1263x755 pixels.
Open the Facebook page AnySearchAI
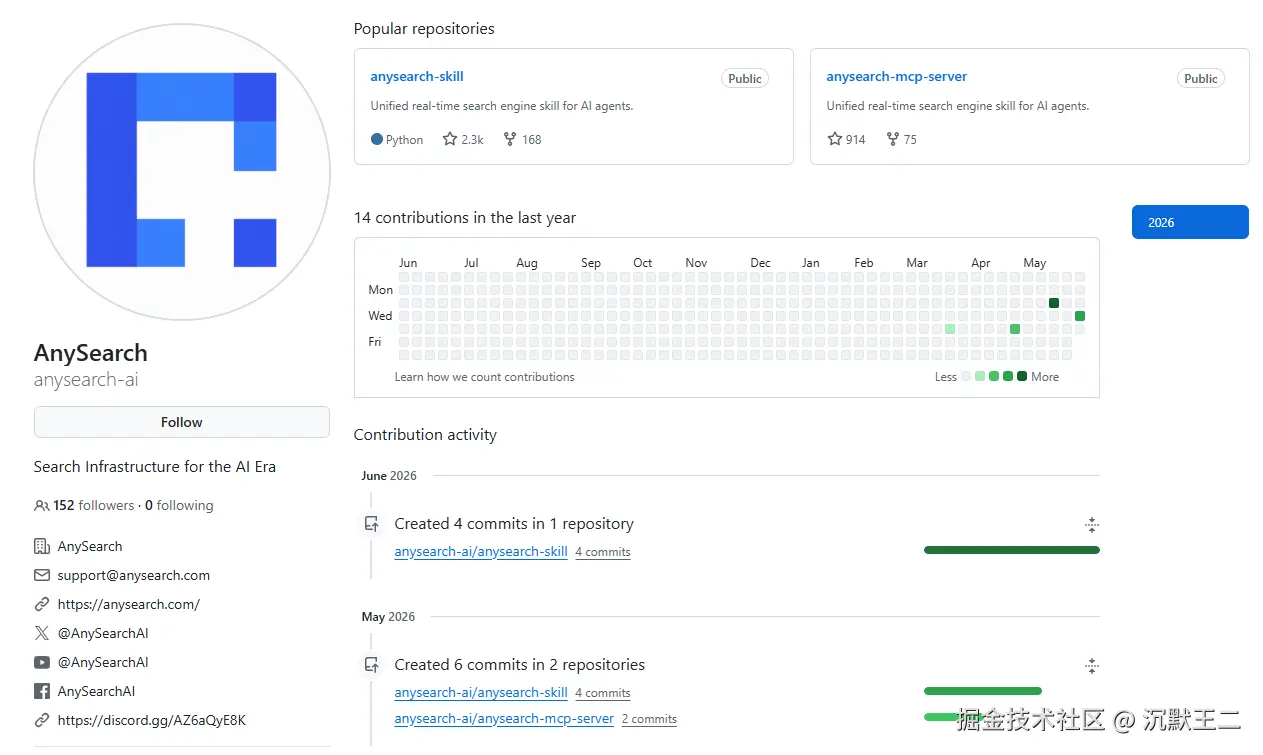(x=97, y=691)
